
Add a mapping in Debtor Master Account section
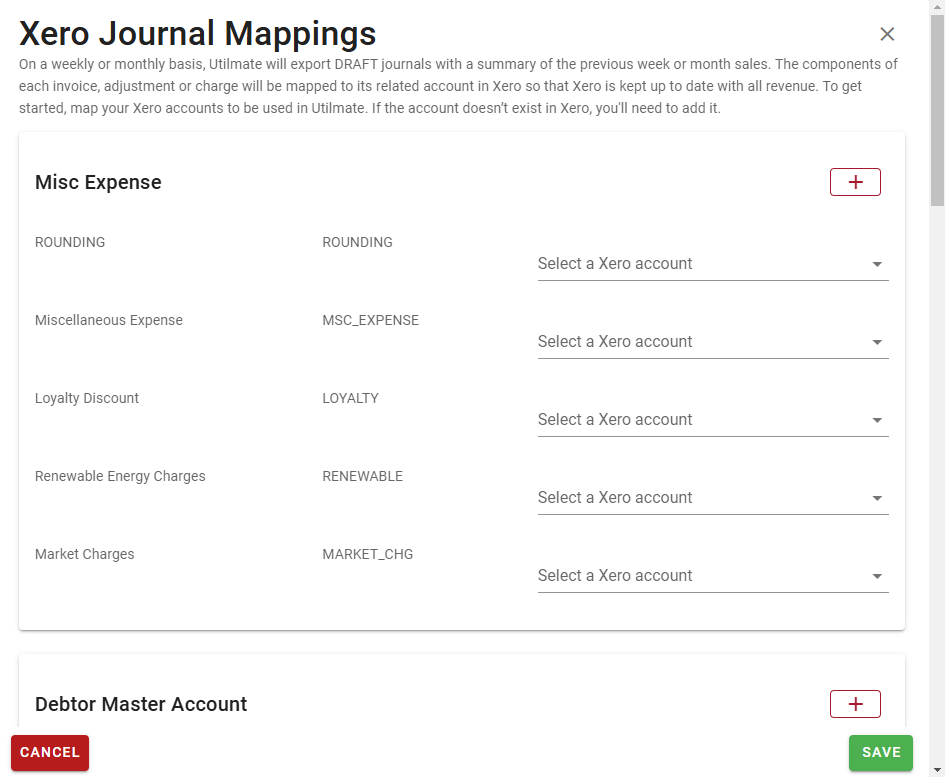855,704
